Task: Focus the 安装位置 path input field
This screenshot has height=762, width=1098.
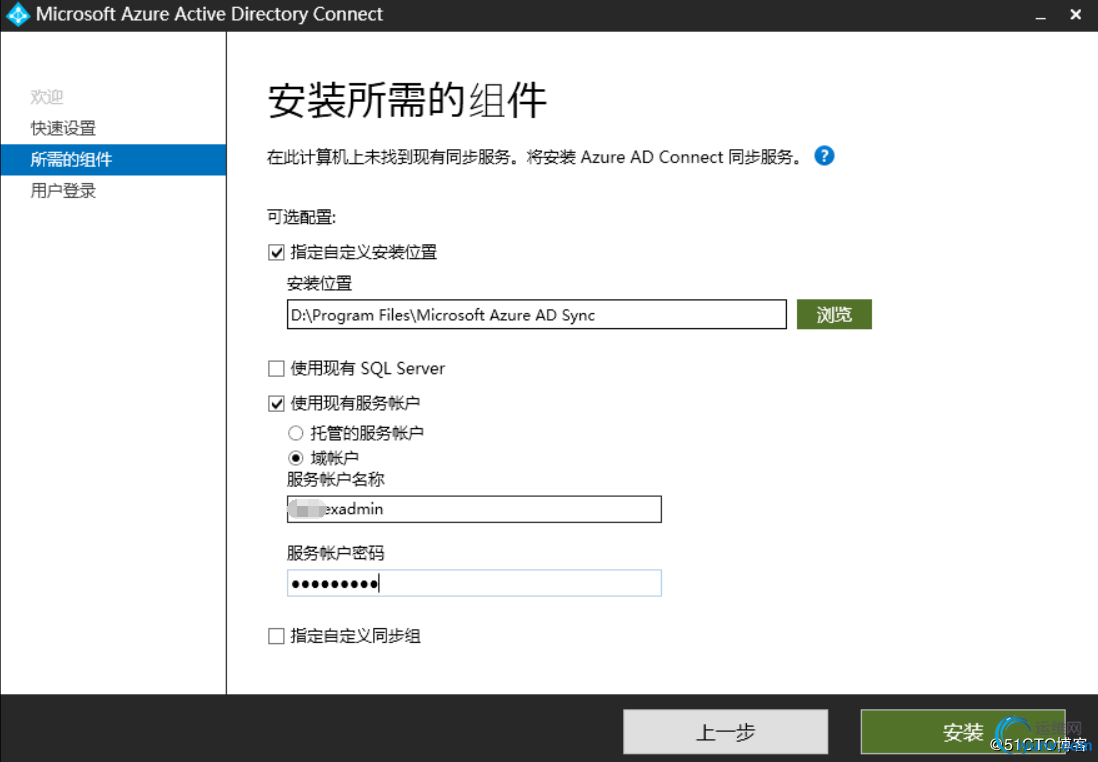Action: 536,314
